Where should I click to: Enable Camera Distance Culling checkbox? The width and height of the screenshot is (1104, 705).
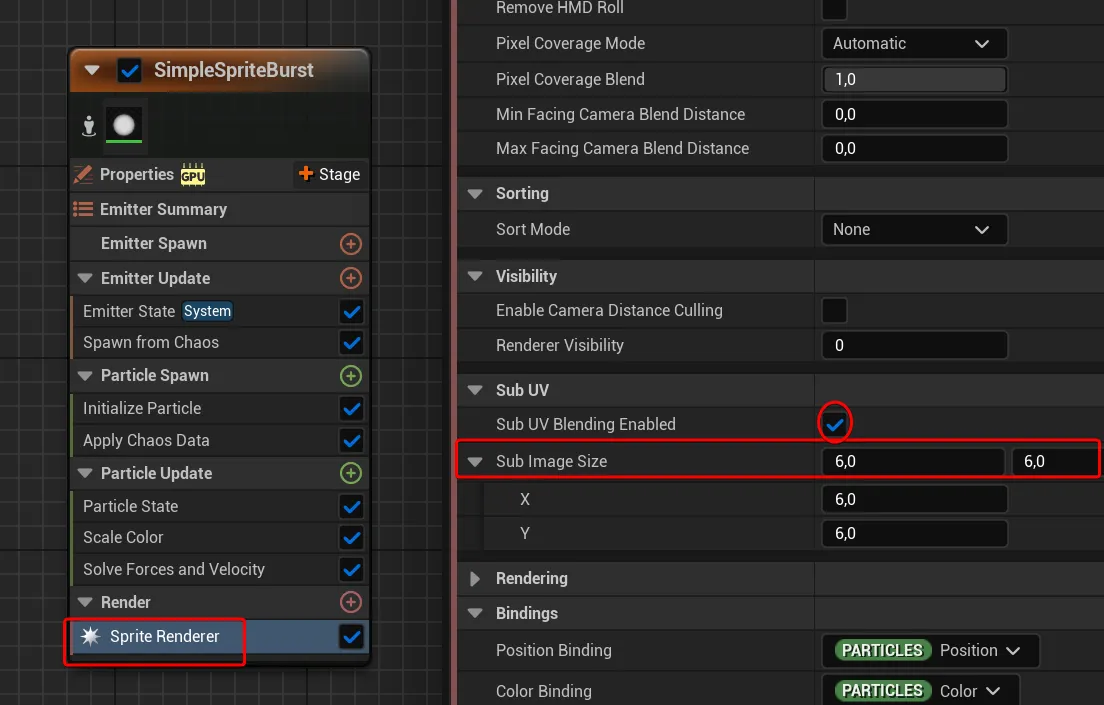tap(834, 310)
